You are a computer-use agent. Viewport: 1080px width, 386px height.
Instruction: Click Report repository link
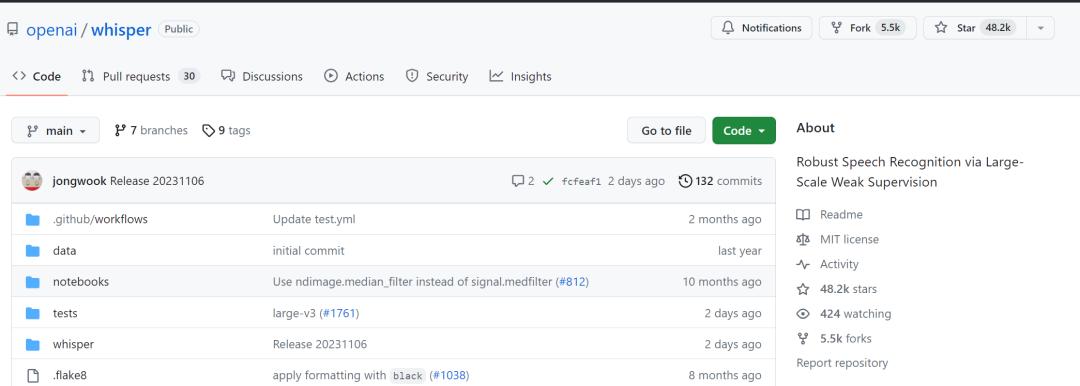click(x=842, y=363)
